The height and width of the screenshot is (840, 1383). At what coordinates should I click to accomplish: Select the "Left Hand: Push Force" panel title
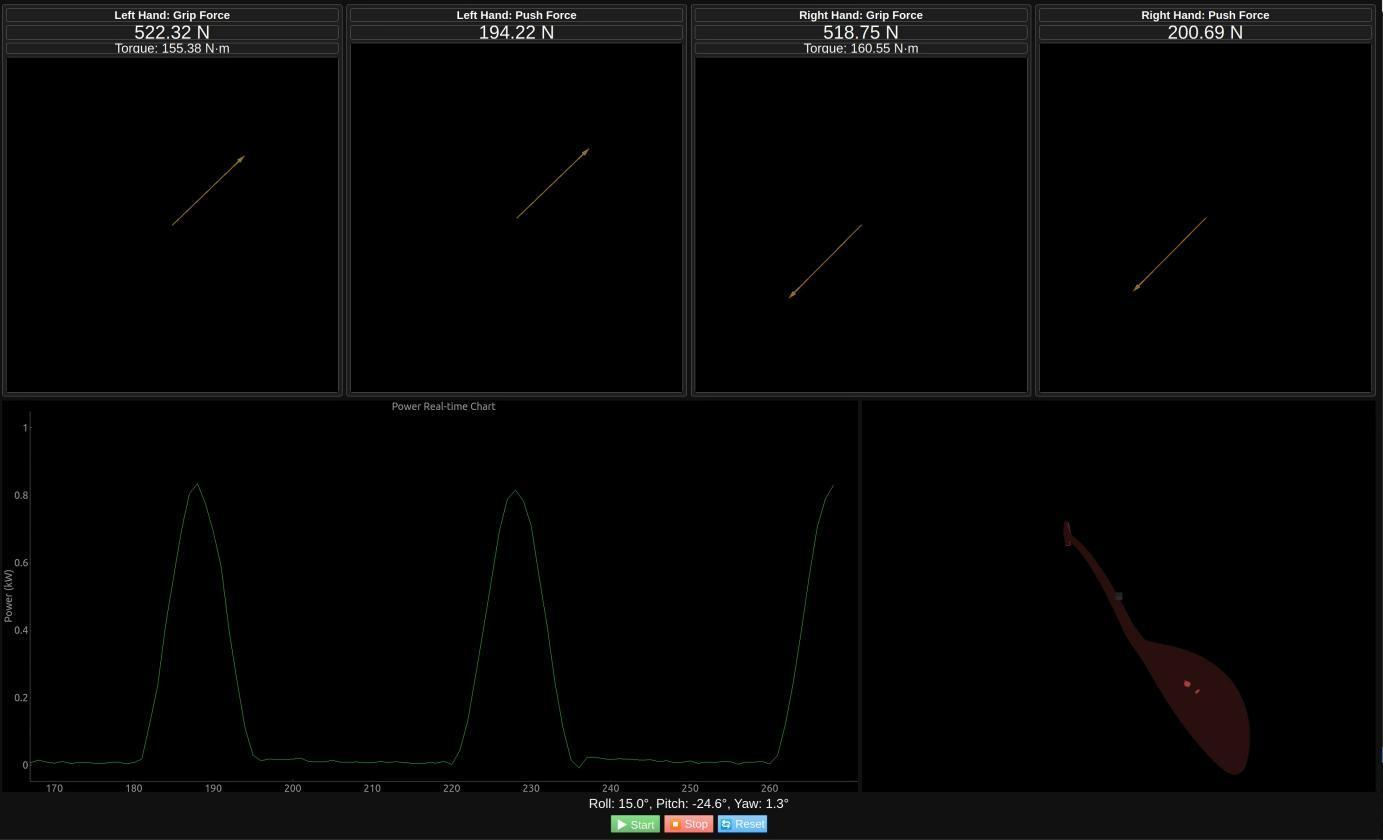tap(516, 15)
